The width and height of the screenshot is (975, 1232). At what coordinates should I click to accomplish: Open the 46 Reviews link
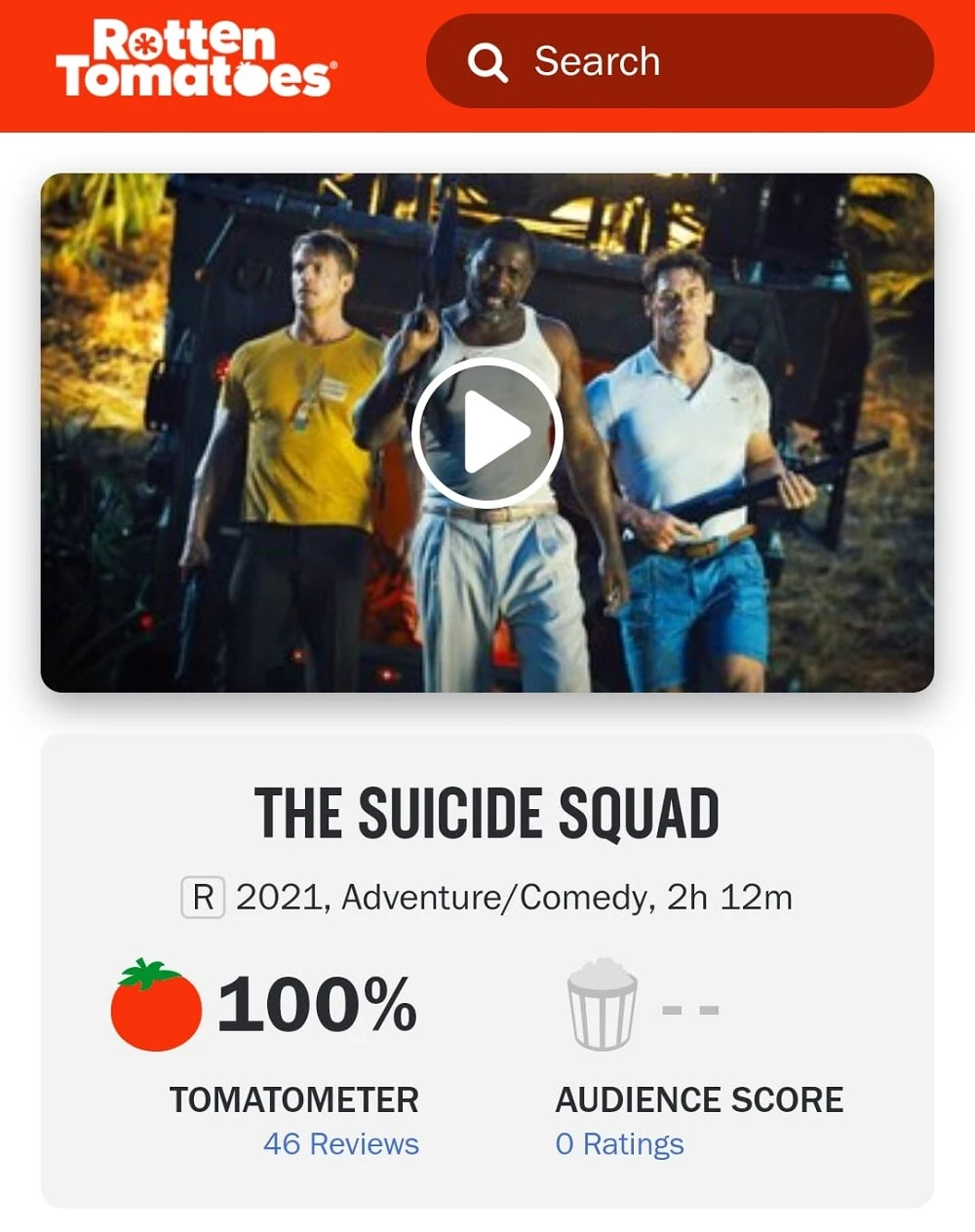pos(340,1143)
